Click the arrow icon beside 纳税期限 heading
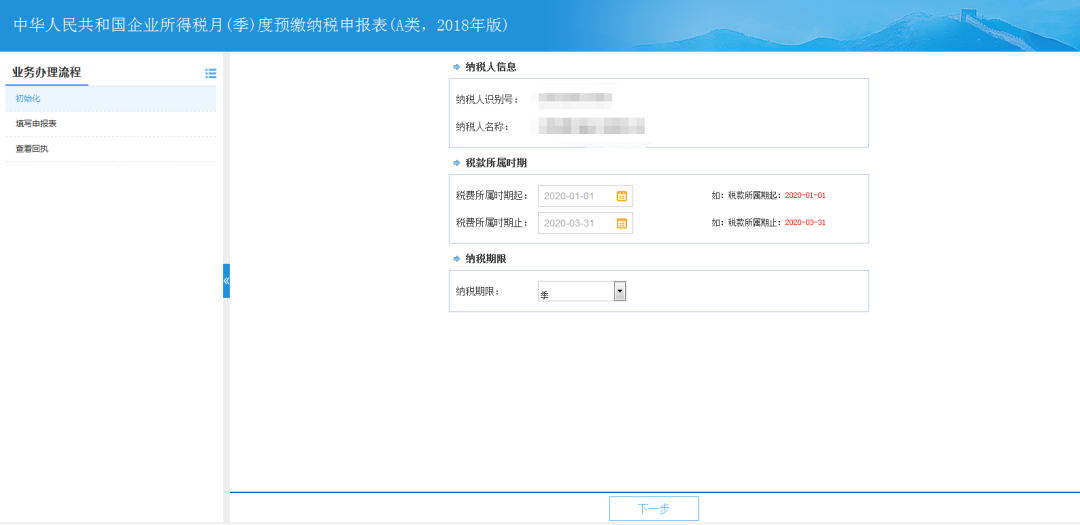The image size is (1080, 525). [x=456, y=259]
